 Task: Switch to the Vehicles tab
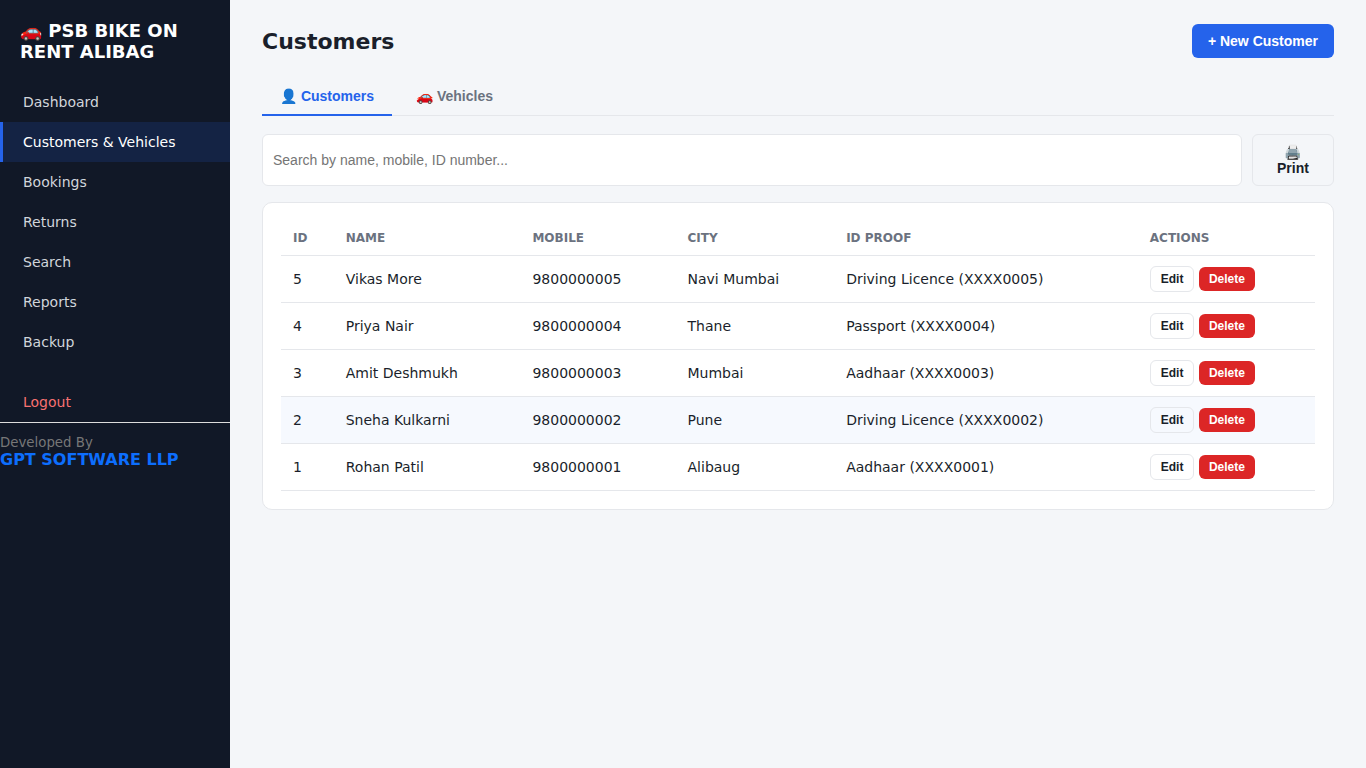454,97
